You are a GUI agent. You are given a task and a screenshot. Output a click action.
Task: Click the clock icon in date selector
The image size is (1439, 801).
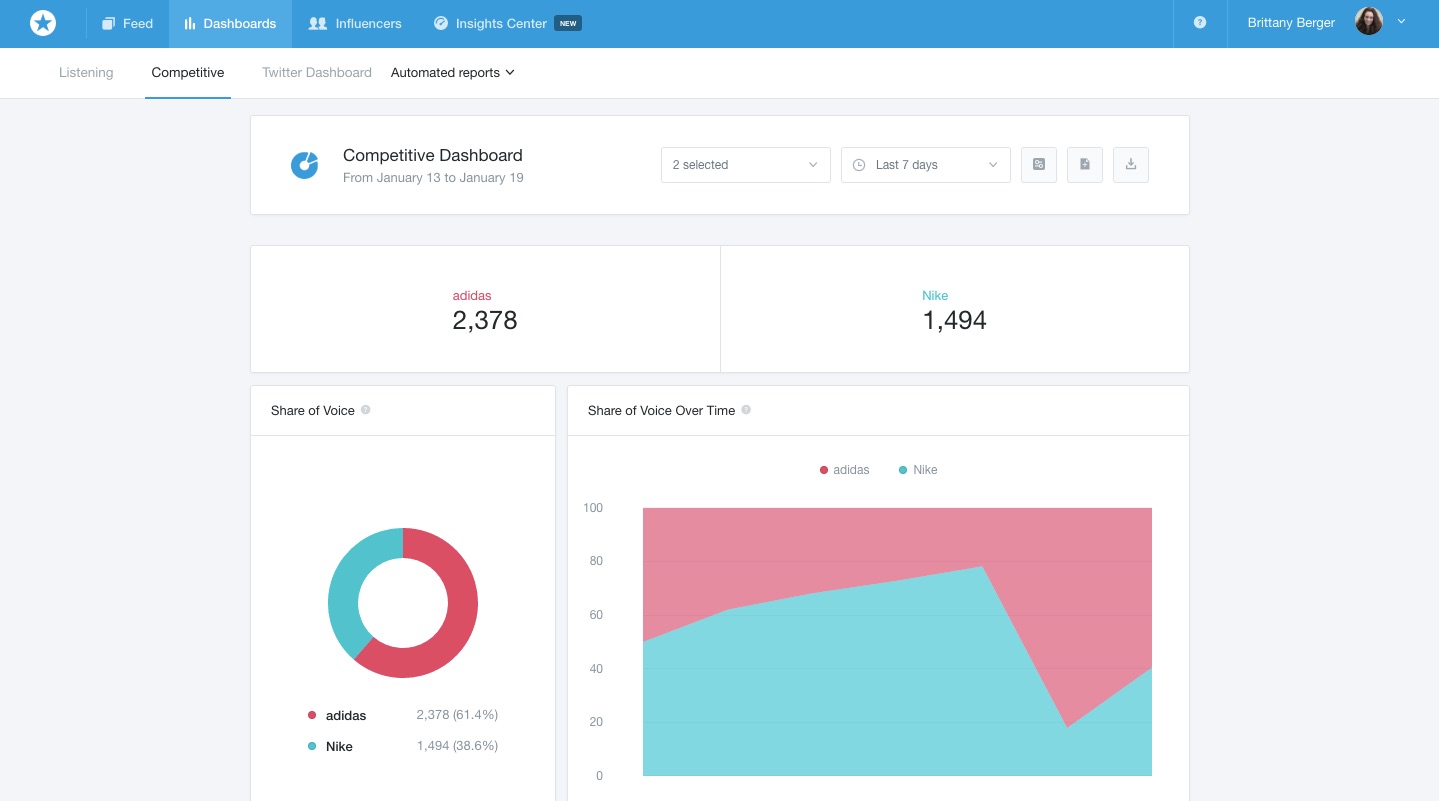click(859, 165)
